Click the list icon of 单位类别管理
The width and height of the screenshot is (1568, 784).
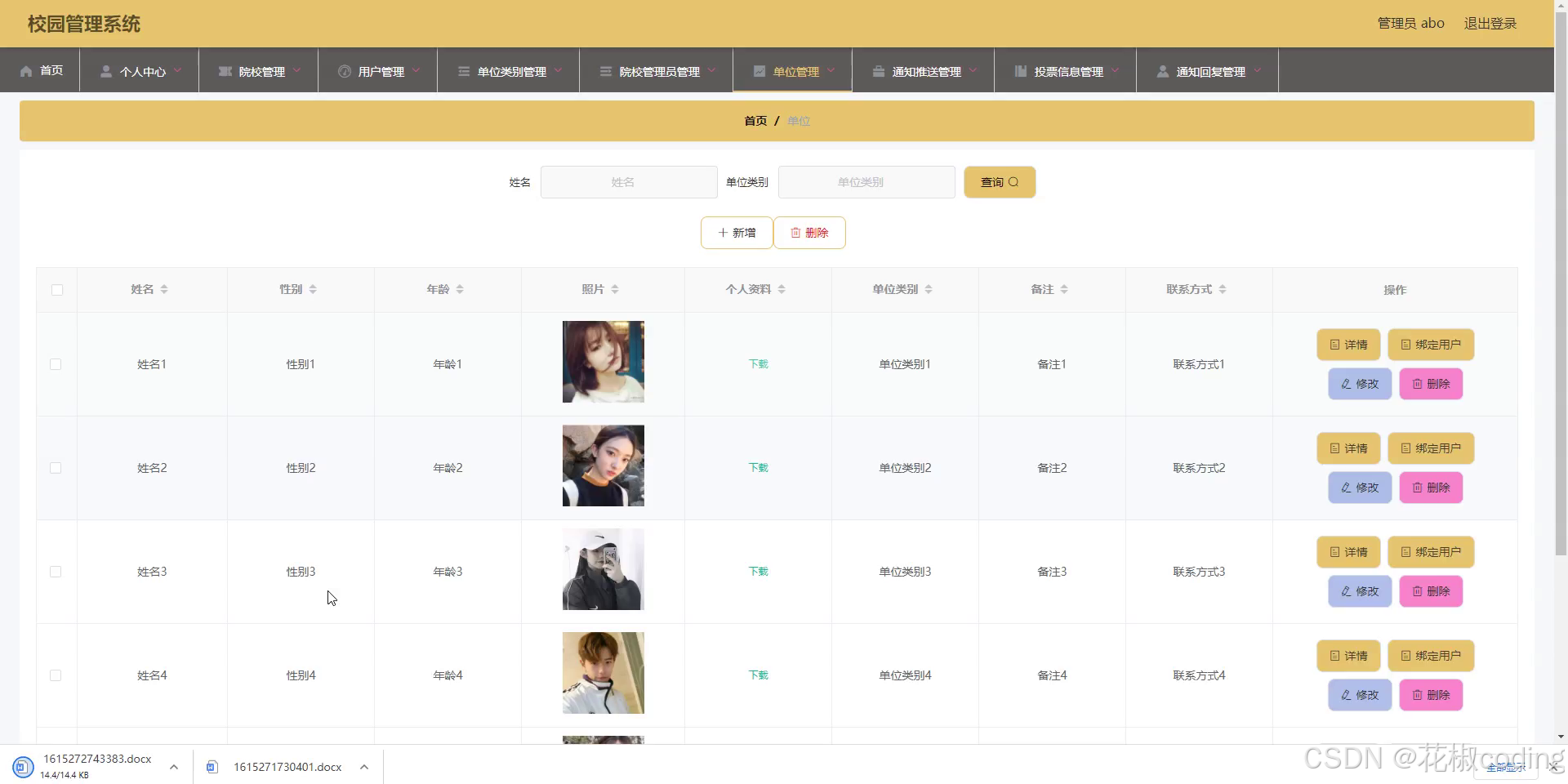pyautogui.click(x=464, y=71)
